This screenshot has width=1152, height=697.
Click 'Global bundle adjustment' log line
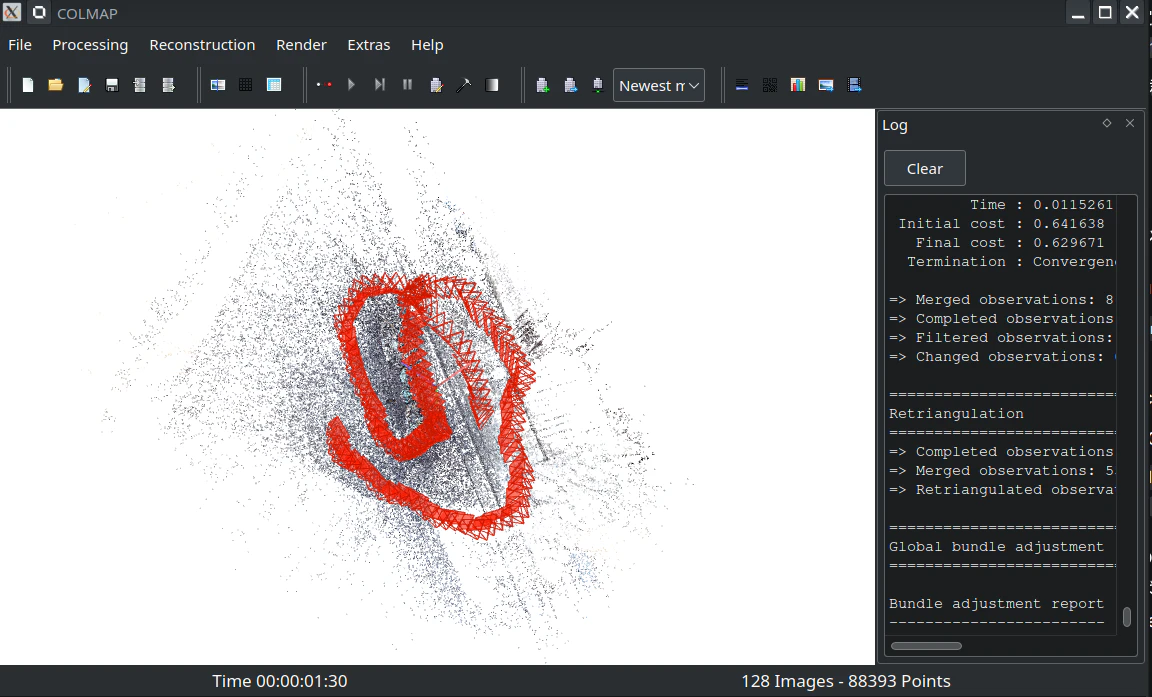(996, 546)
